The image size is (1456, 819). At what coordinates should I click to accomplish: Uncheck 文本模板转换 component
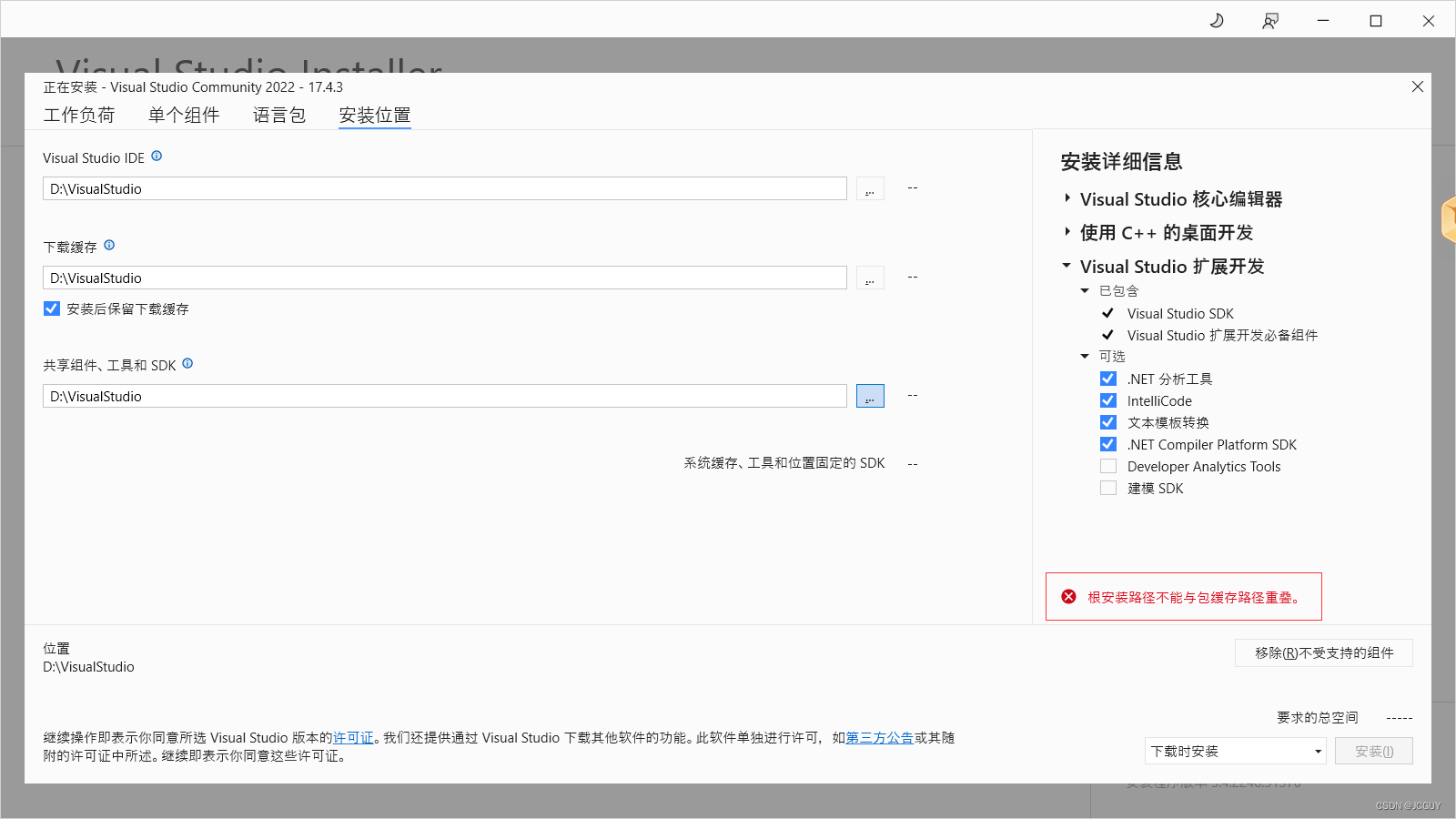pos(1108,422)
